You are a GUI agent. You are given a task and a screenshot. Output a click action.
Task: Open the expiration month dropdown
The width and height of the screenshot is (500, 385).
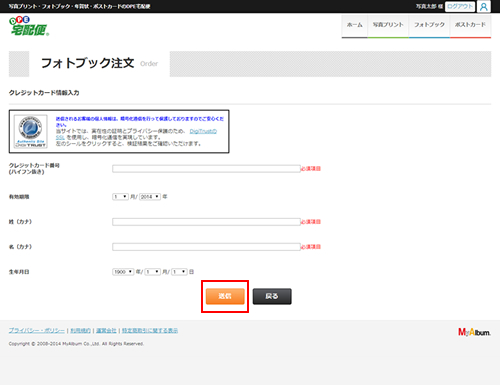pos(120,197)
